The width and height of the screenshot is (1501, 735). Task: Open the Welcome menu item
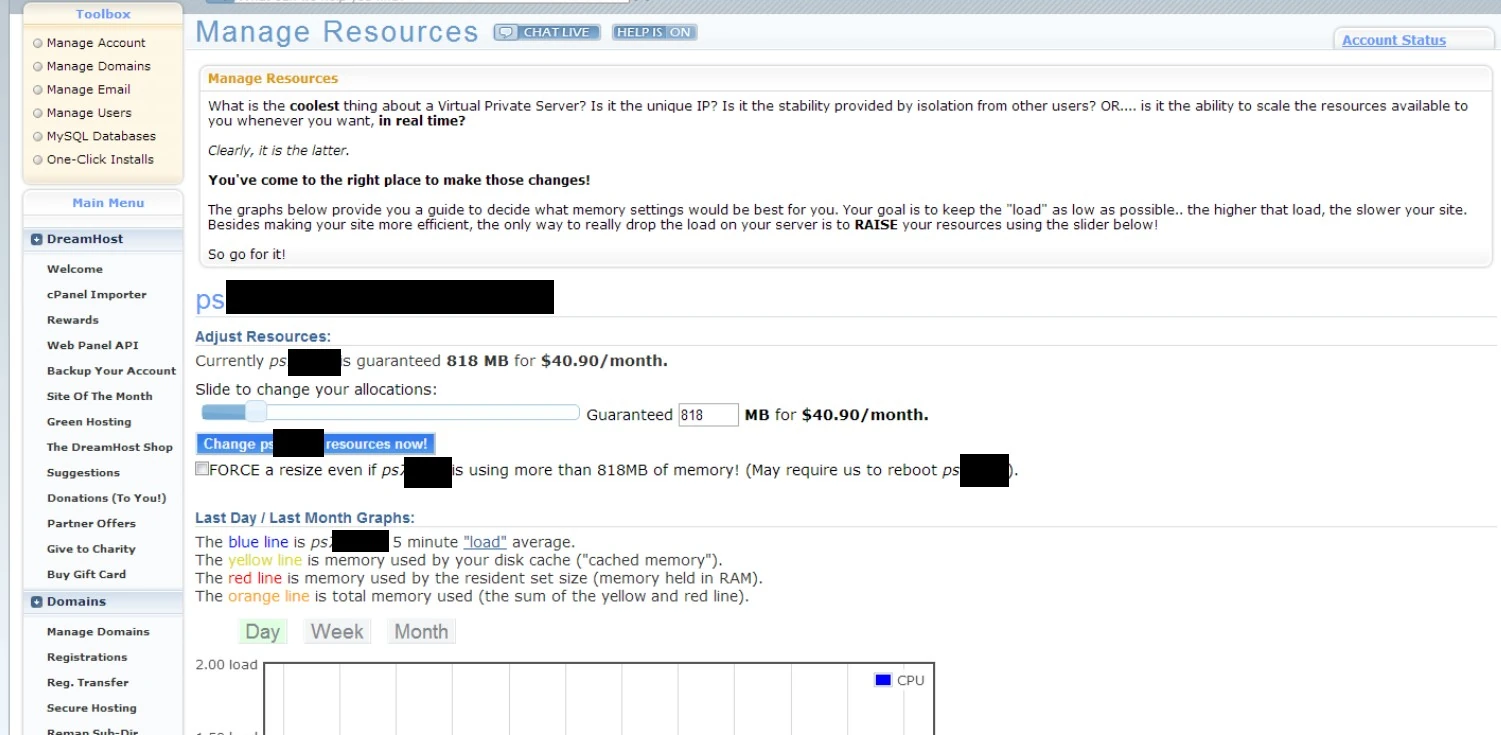pos(75,269)
